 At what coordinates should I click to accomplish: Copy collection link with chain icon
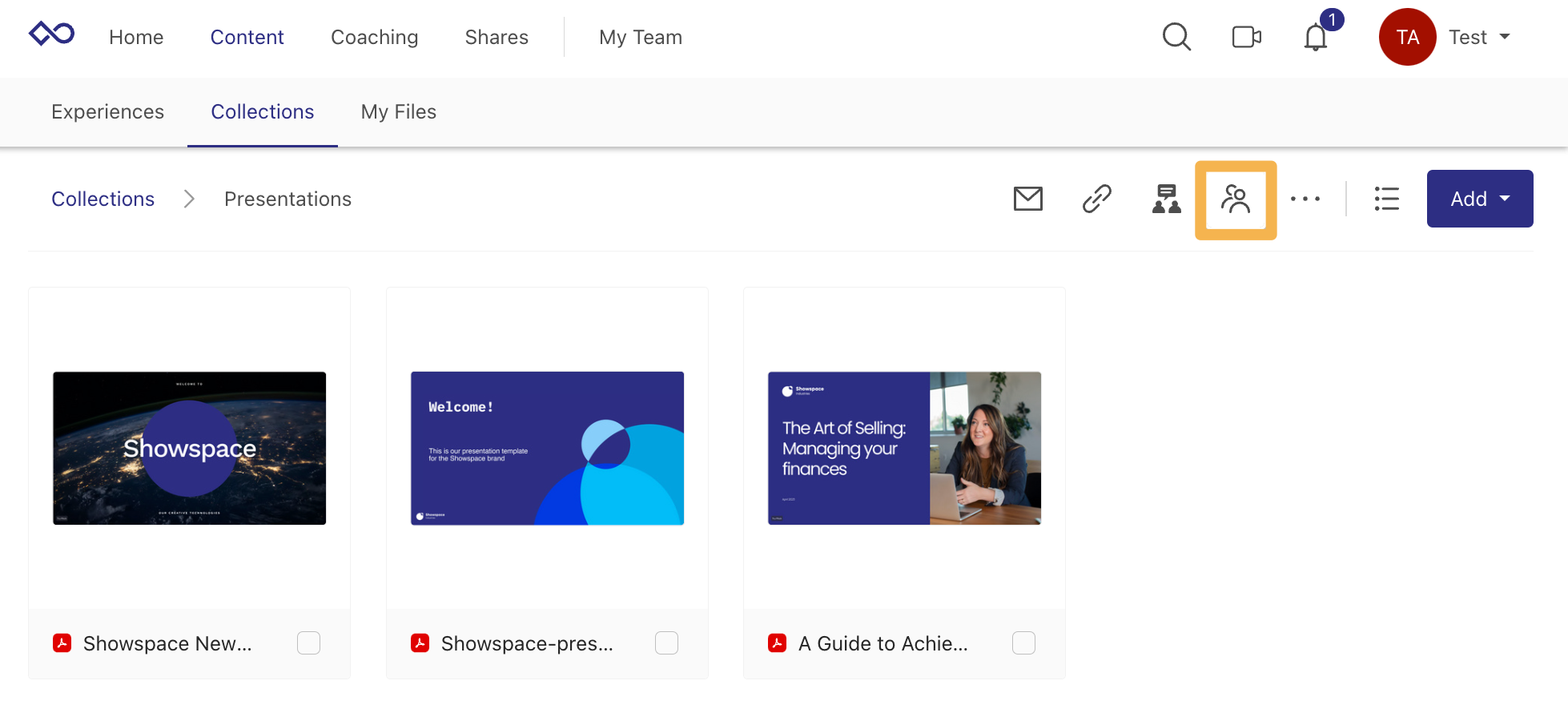pos(1096,199)
